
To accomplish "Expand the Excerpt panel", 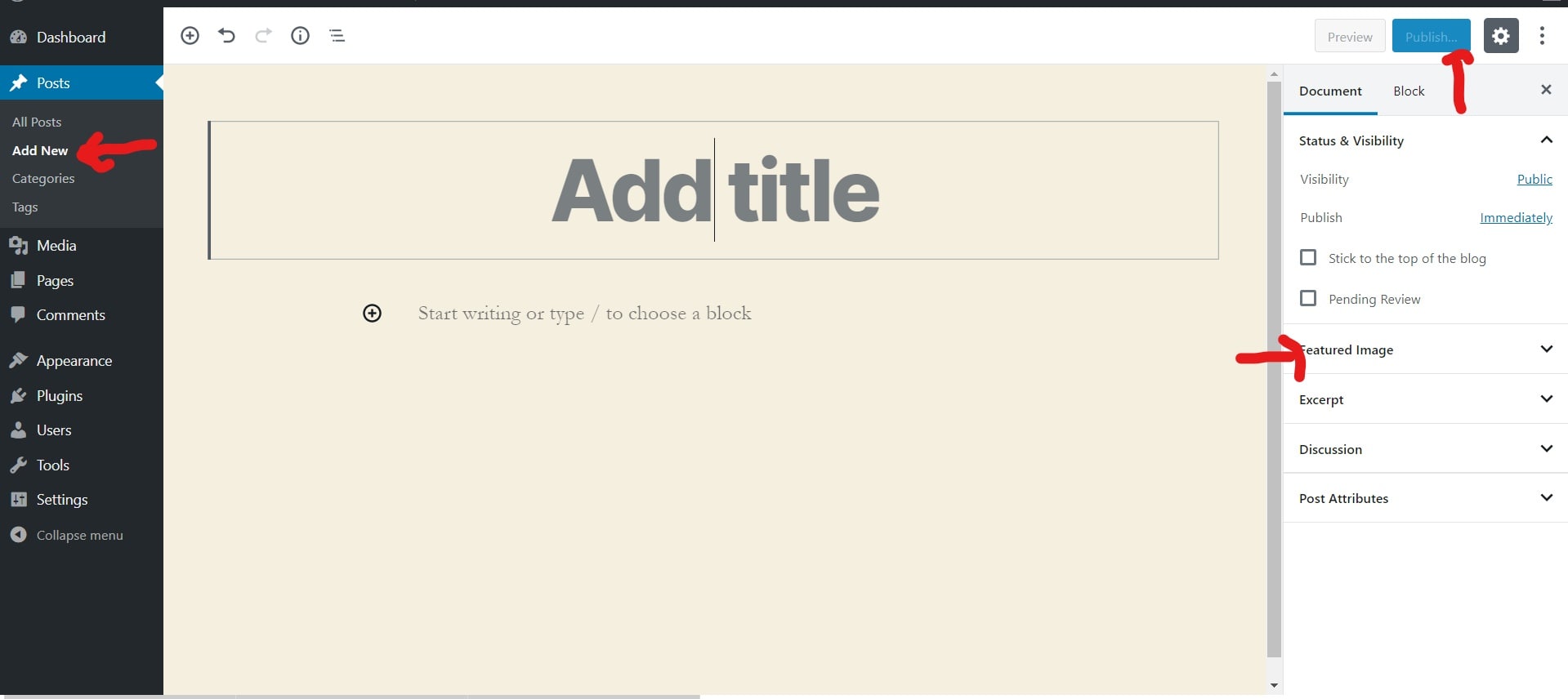I will [1546, 399].
